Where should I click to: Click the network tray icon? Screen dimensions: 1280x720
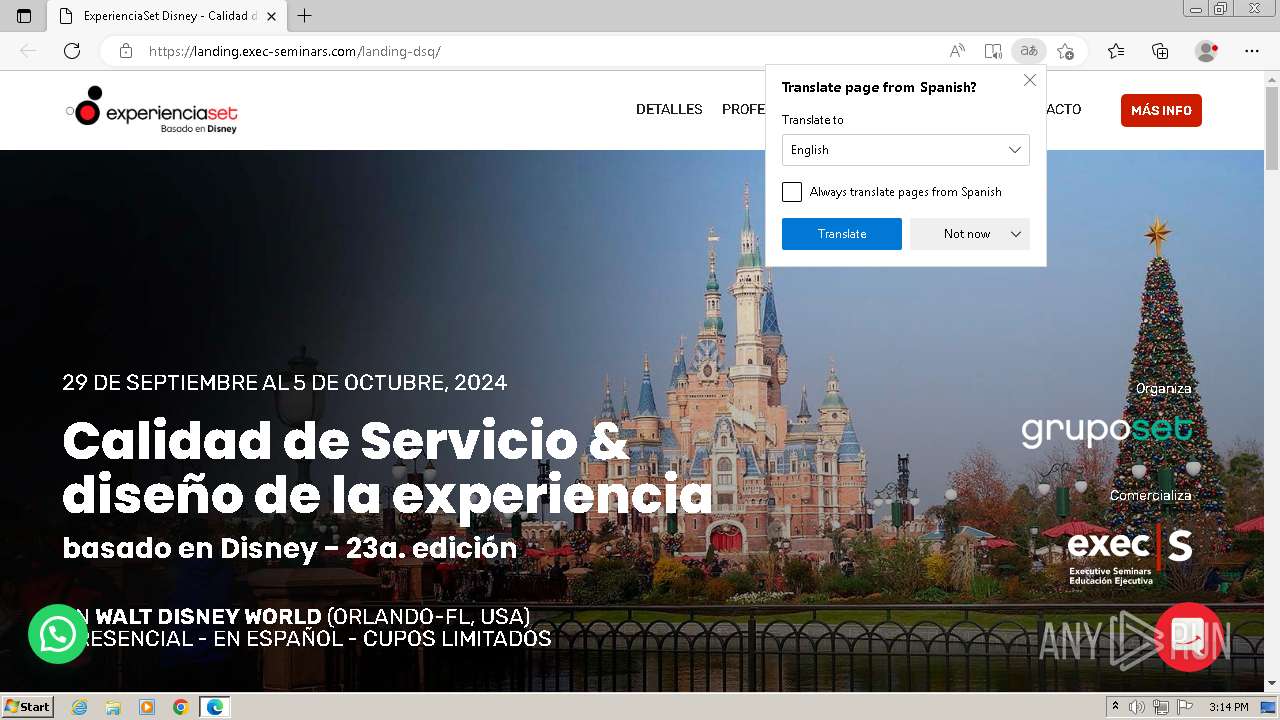tap(1159, 707)
